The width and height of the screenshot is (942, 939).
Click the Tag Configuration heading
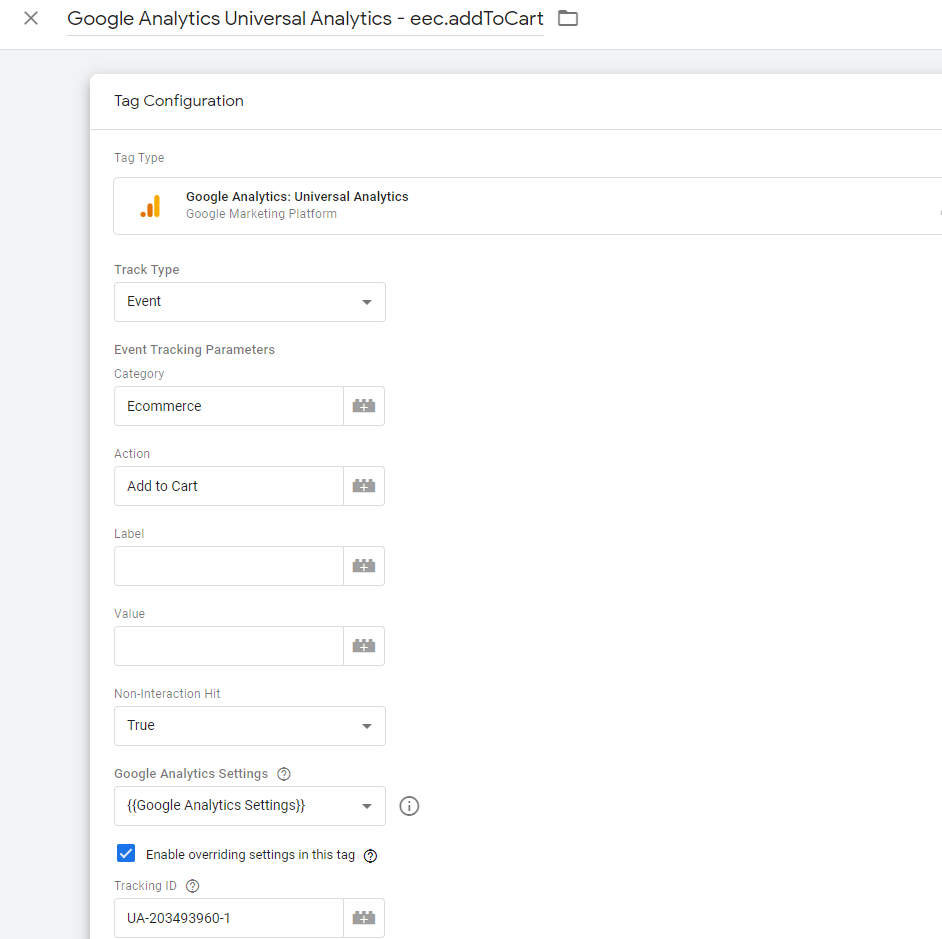pos(179,101)
